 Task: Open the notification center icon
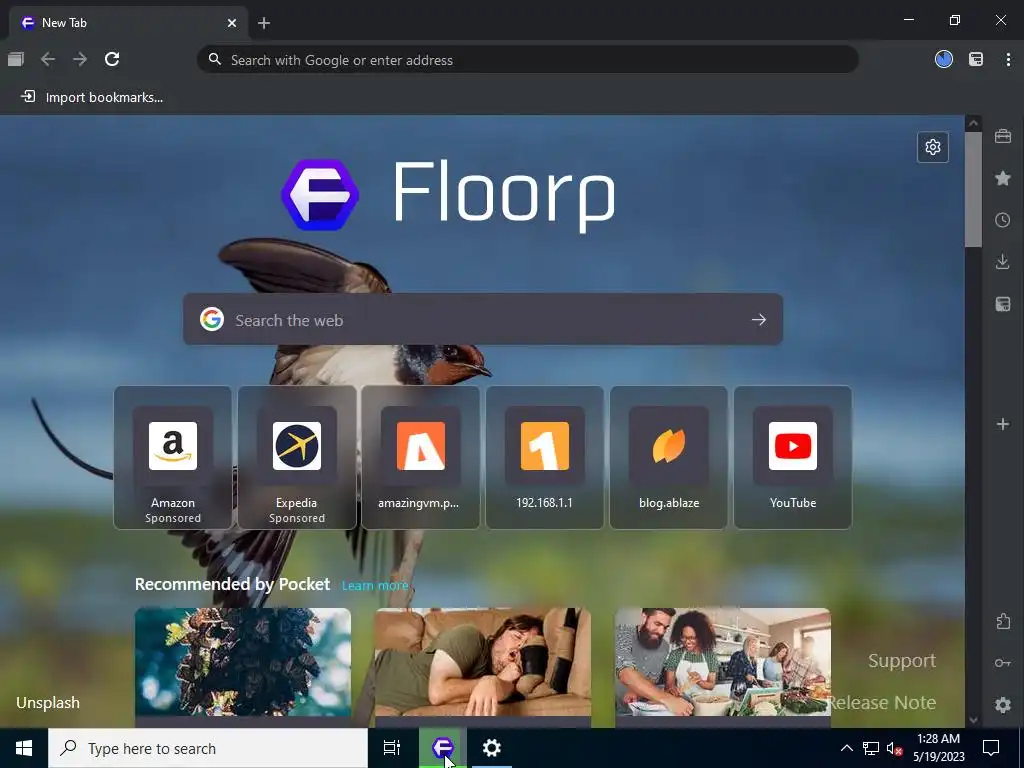[991, 748]
